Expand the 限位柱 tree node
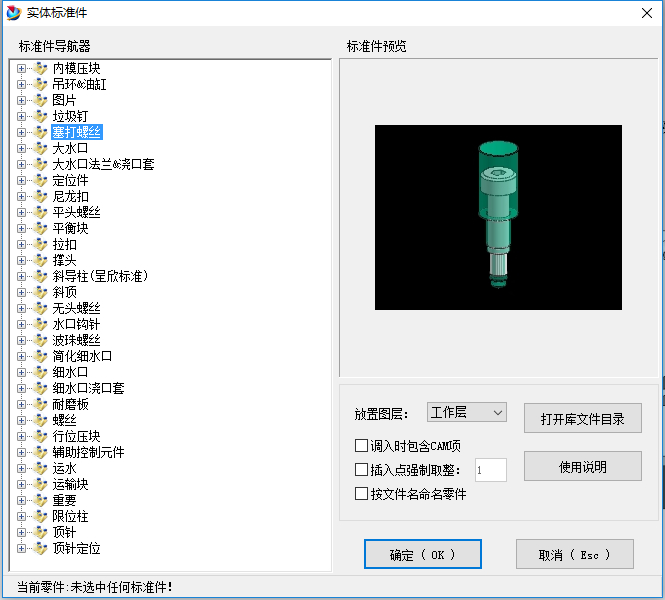The width and height of the screenshot is (665, 600). click(21, 516)
